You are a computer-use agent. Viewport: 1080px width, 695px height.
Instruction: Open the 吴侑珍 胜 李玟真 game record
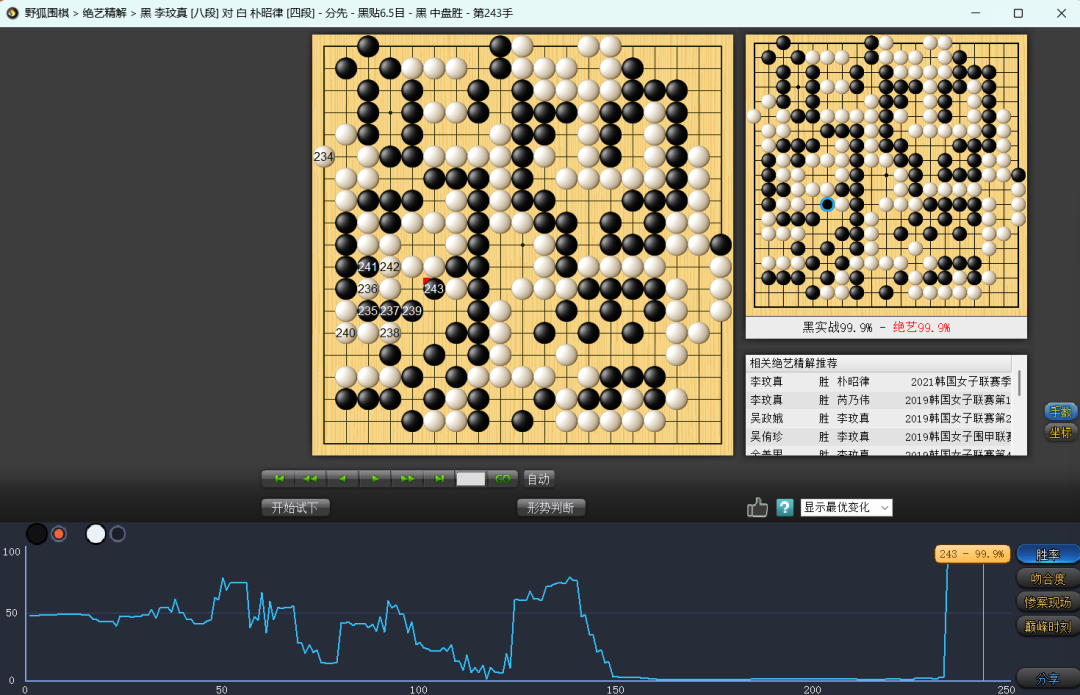pos(880,437)
